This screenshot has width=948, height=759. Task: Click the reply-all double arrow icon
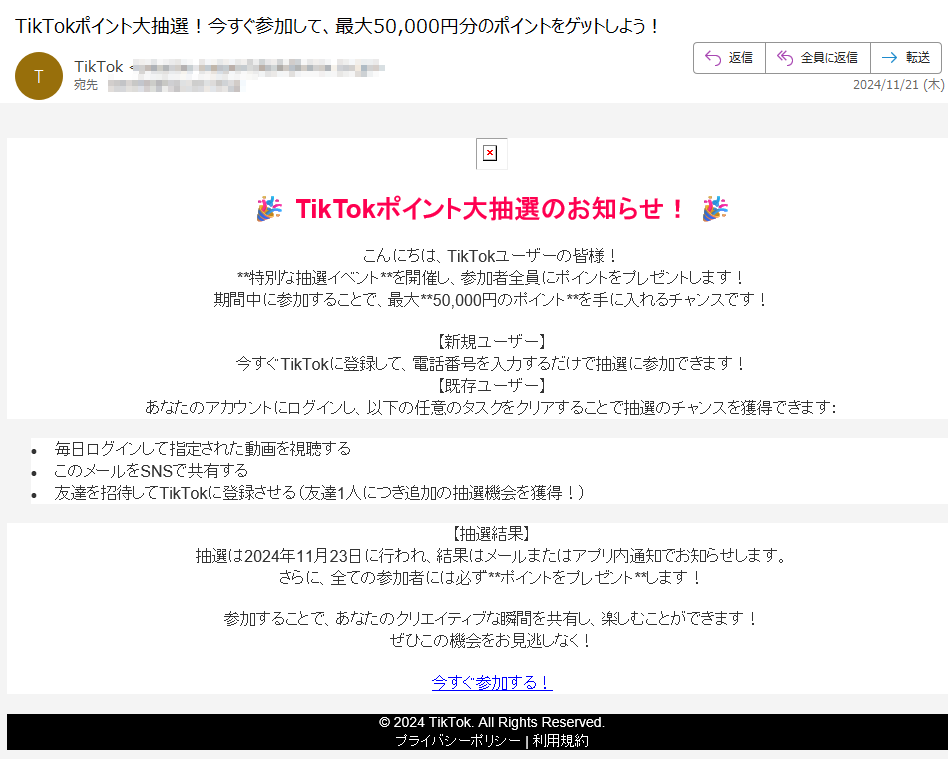(785, 58)
